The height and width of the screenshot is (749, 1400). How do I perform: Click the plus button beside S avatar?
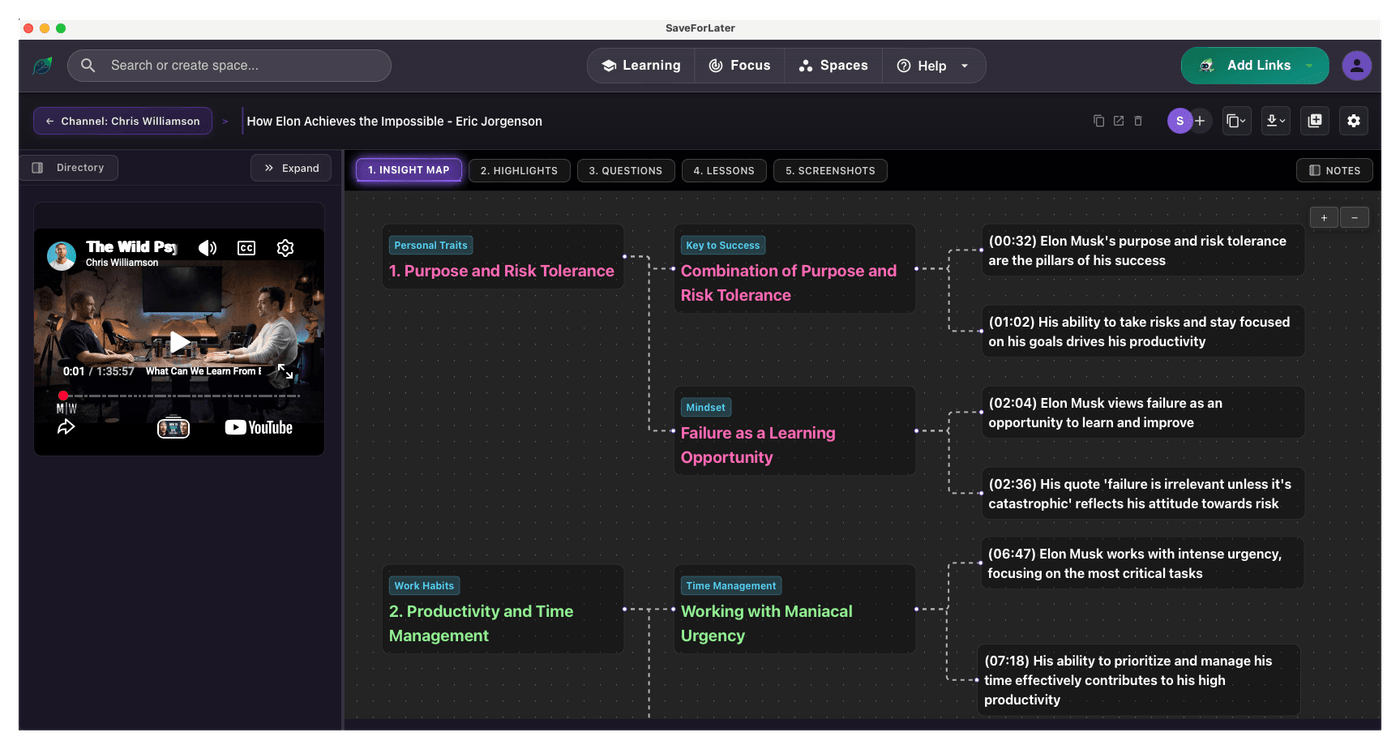[1201, 121]
